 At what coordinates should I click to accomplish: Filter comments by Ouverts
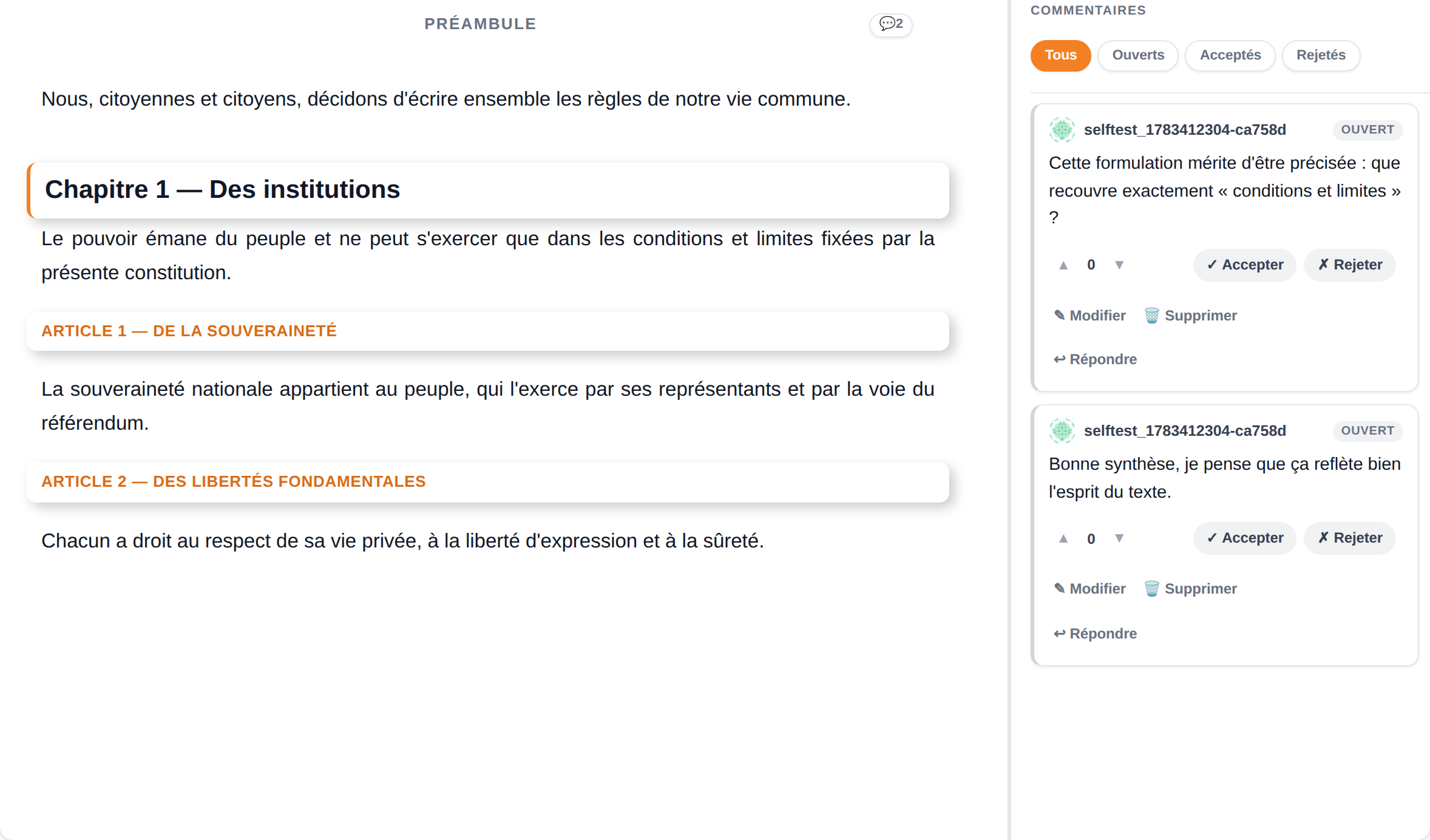point(1138,55)
